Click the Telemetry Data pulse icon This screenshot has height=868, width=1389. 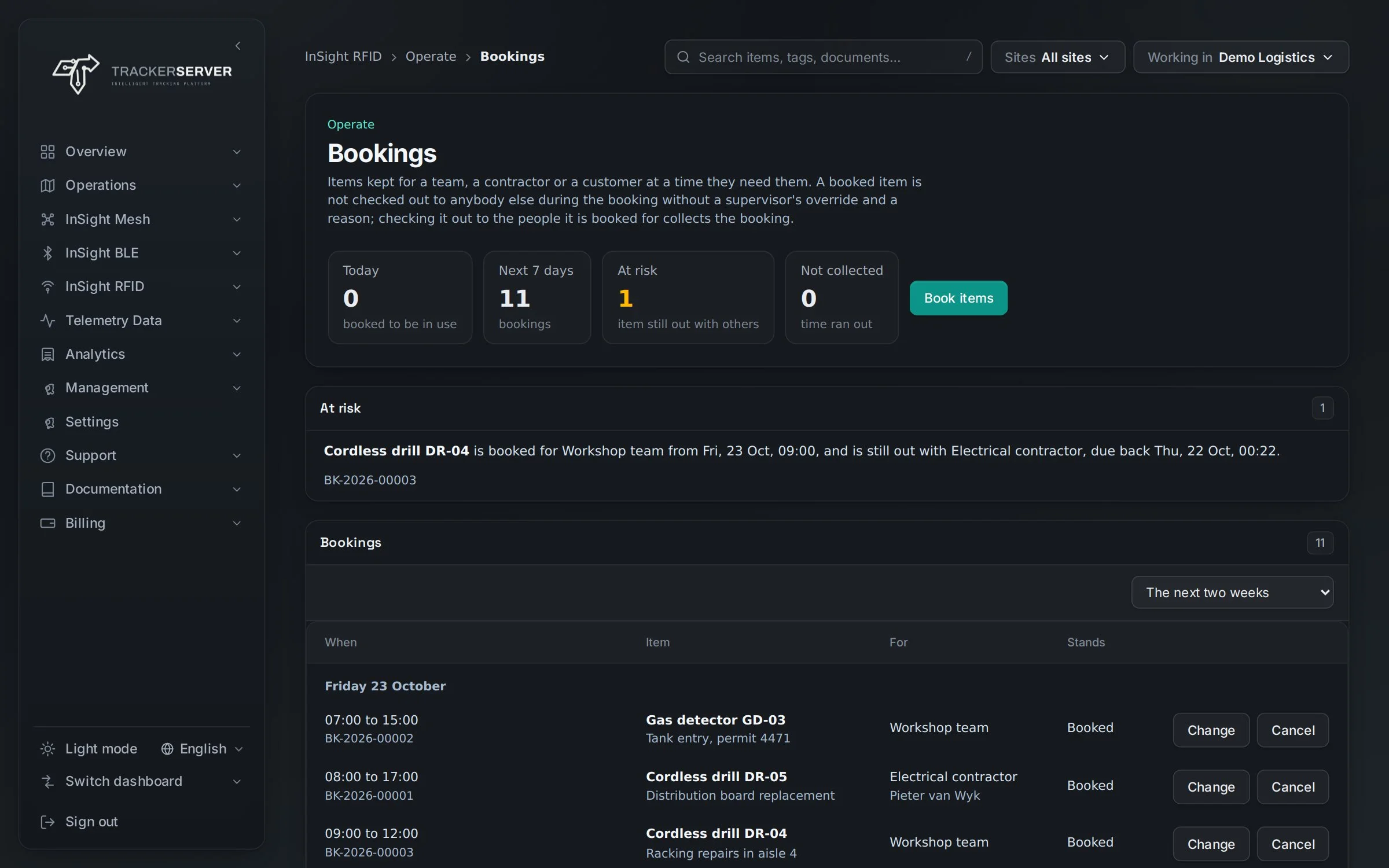(x=47, y=321)
